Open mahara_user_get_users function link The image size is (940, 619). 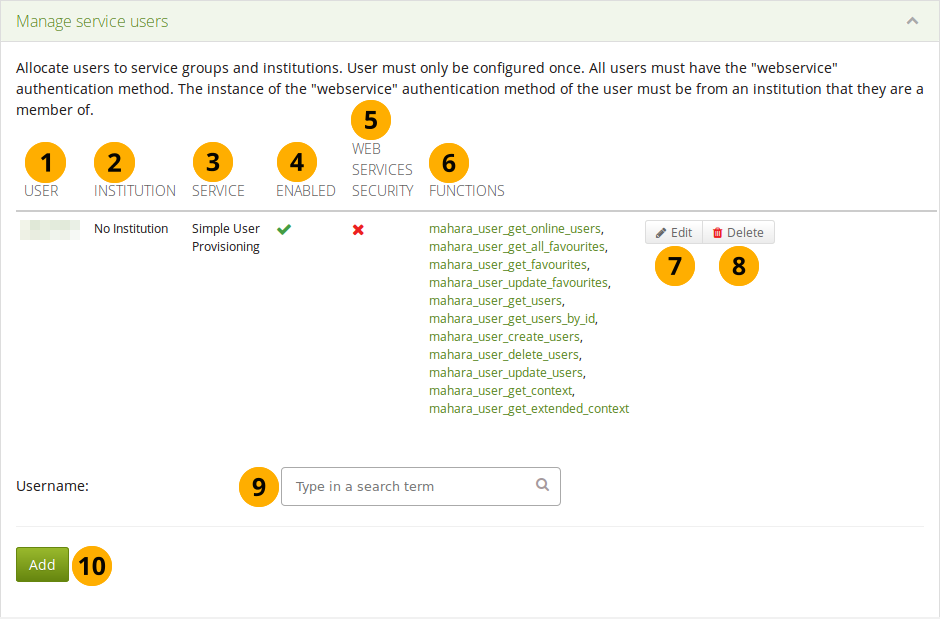495,301
